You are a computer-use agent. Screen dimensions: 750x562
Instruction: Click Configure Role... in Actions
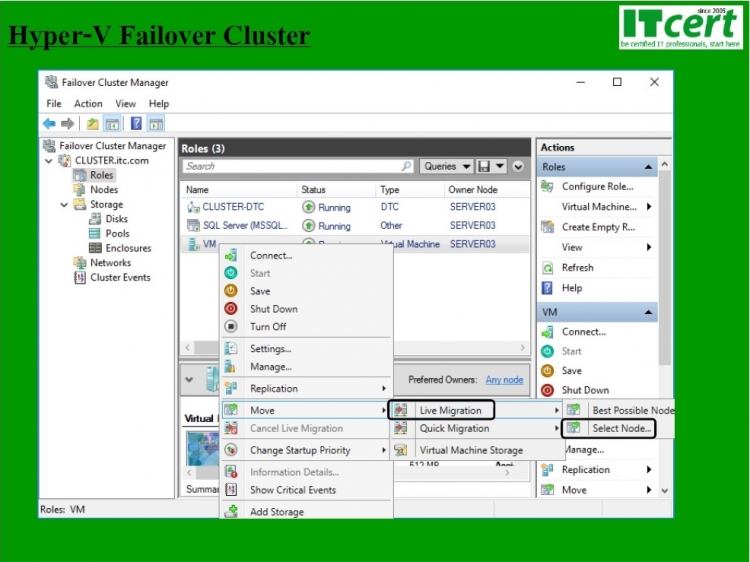coord(597,187)
